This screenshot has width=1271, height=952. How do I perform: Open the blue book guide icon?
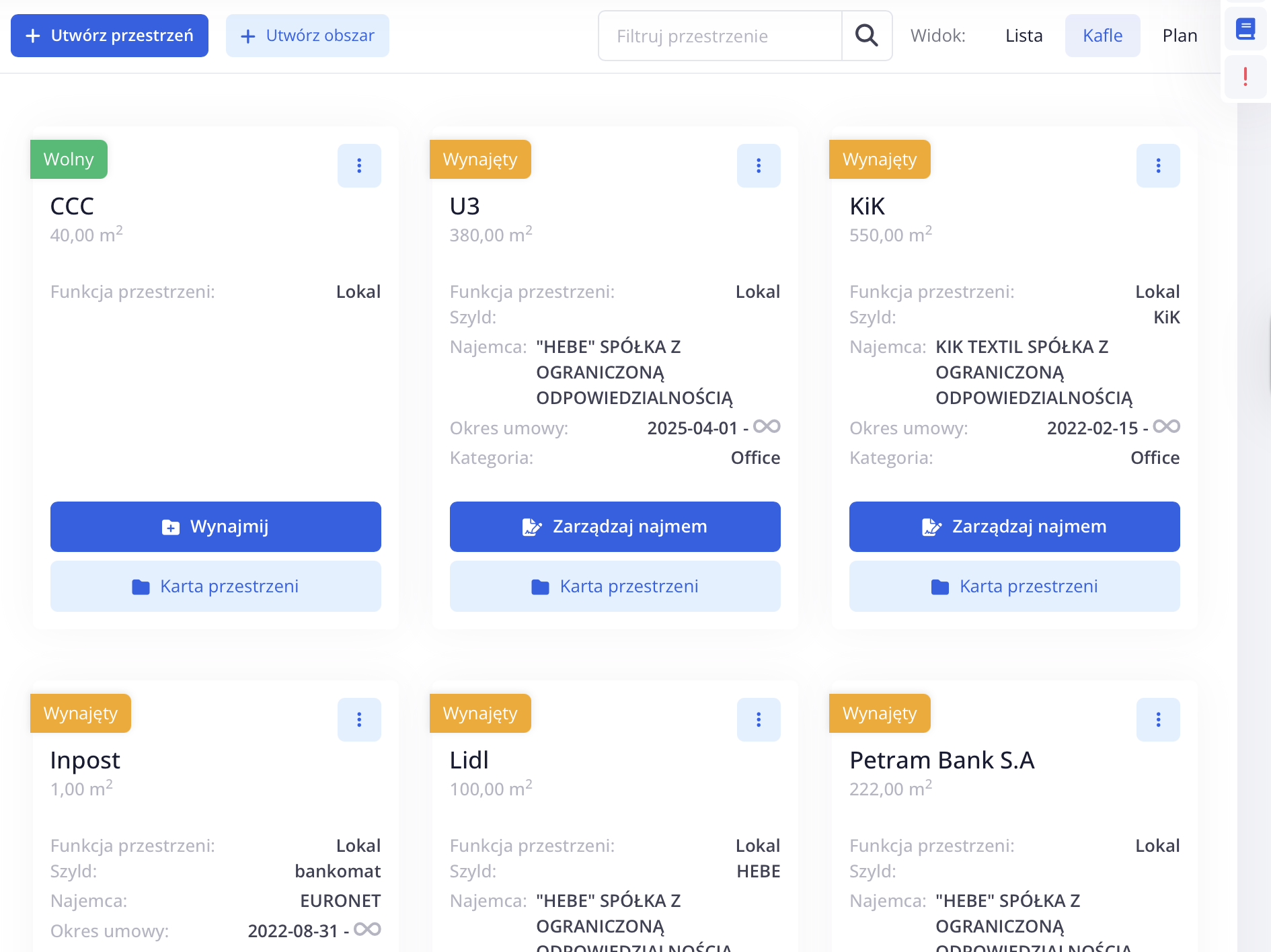tap(1245, 29)
